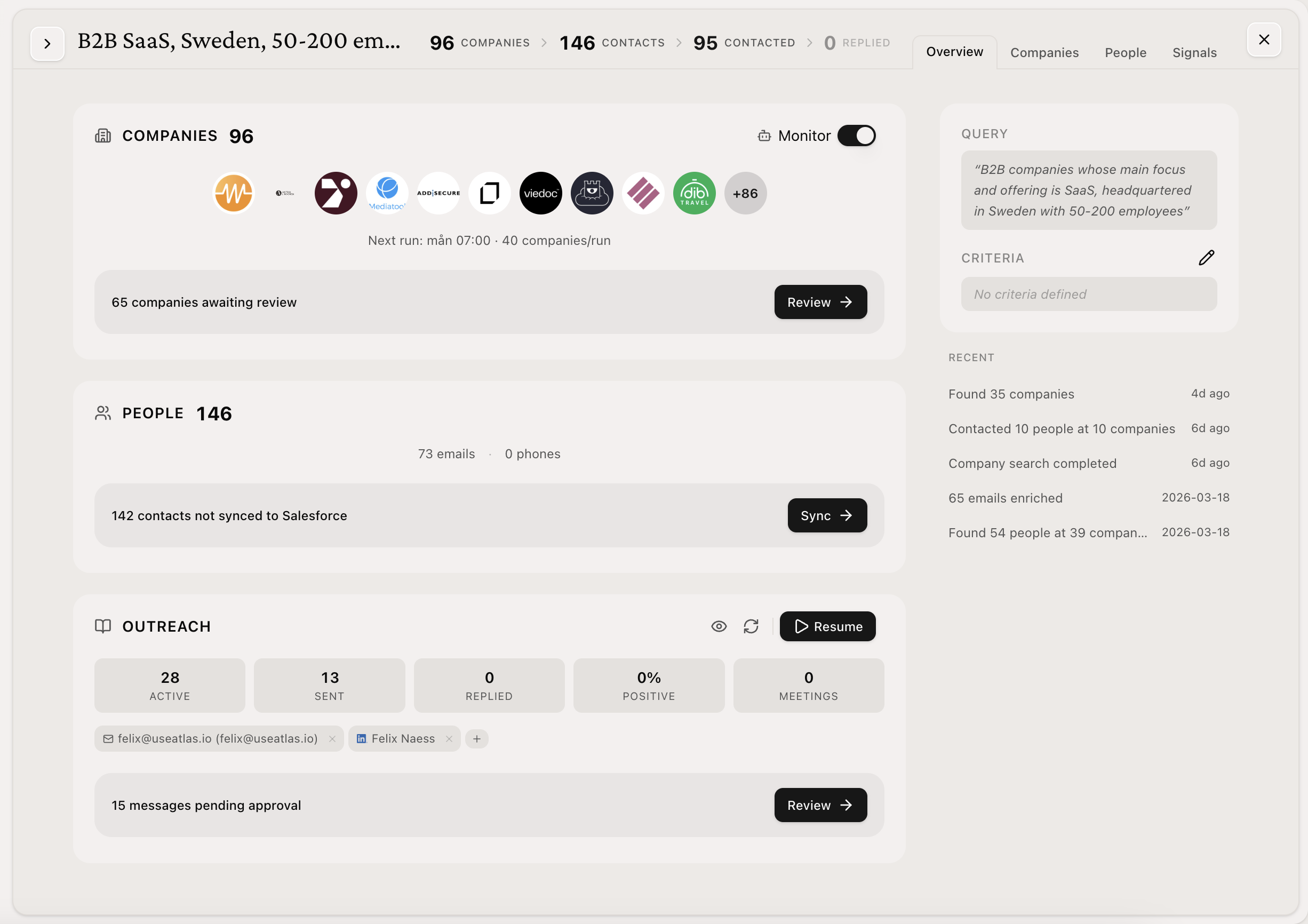This screenshot has height=924, width=1308.
Task: Click the orange waveform company logo
Action: pos(234,193)
